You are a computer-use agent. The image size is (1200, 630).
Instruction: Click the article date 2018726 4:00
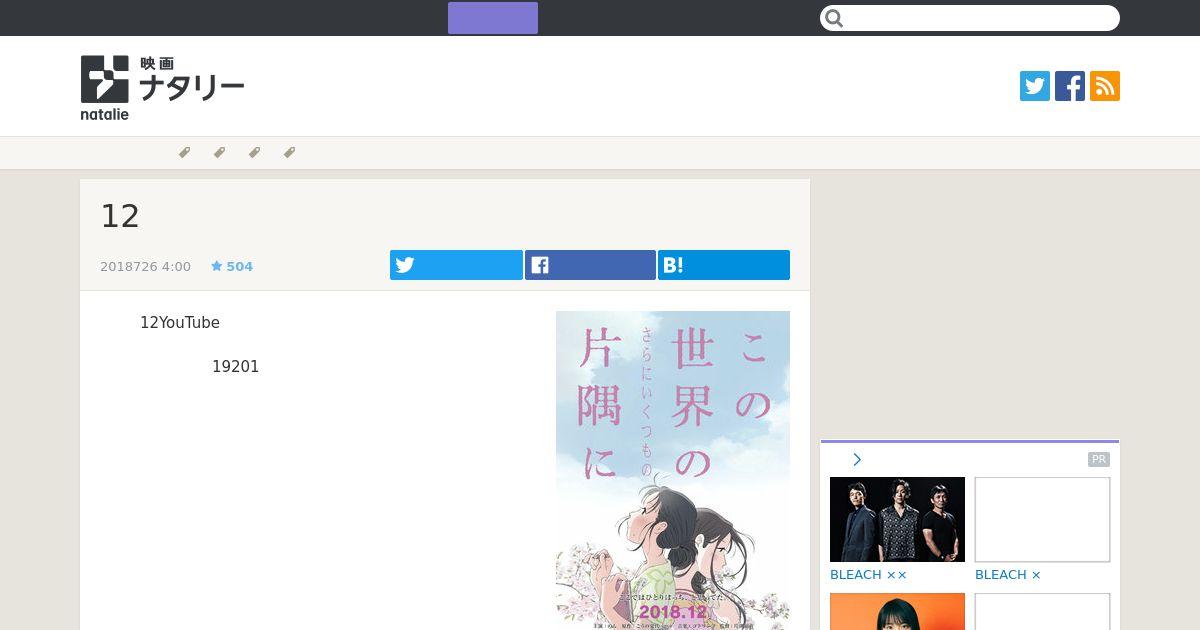pos(145,266)
